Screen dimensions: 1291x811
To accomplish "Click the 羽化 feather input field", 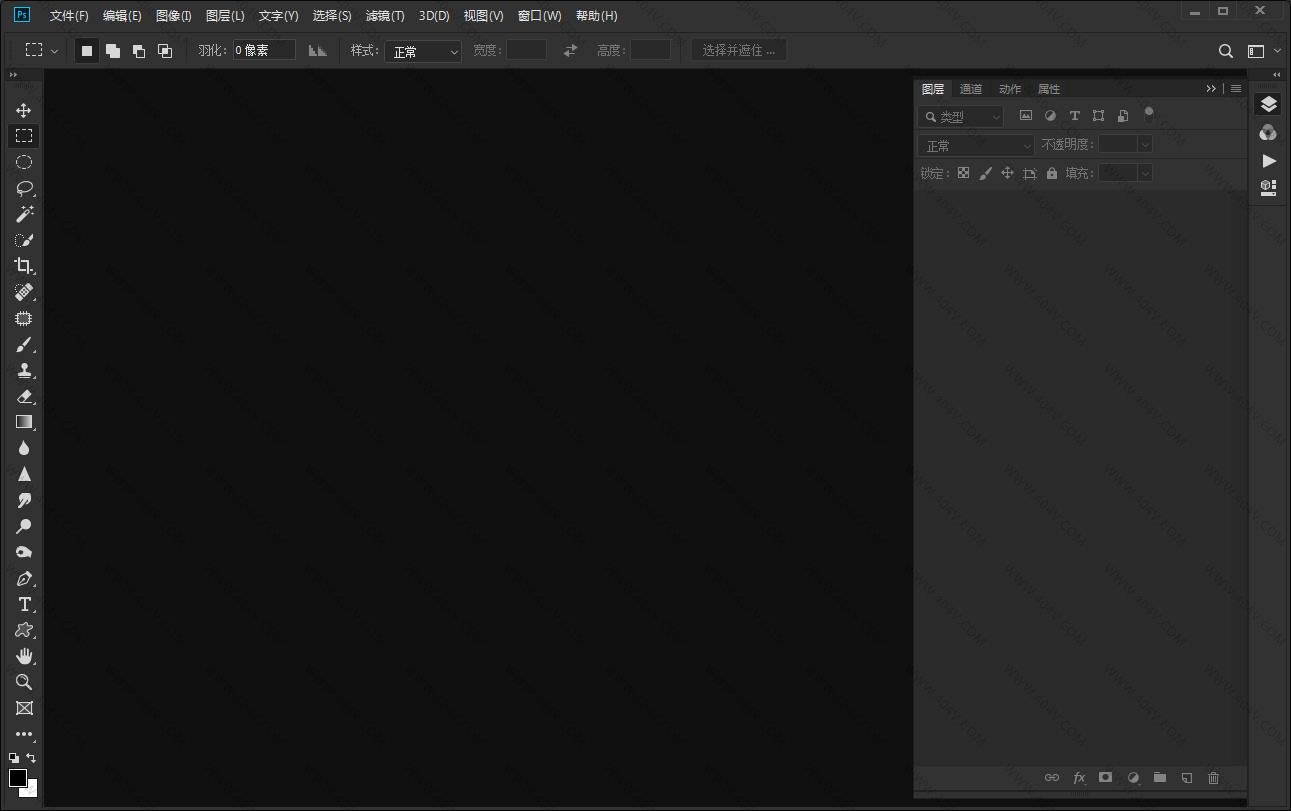I will point(264,50).
